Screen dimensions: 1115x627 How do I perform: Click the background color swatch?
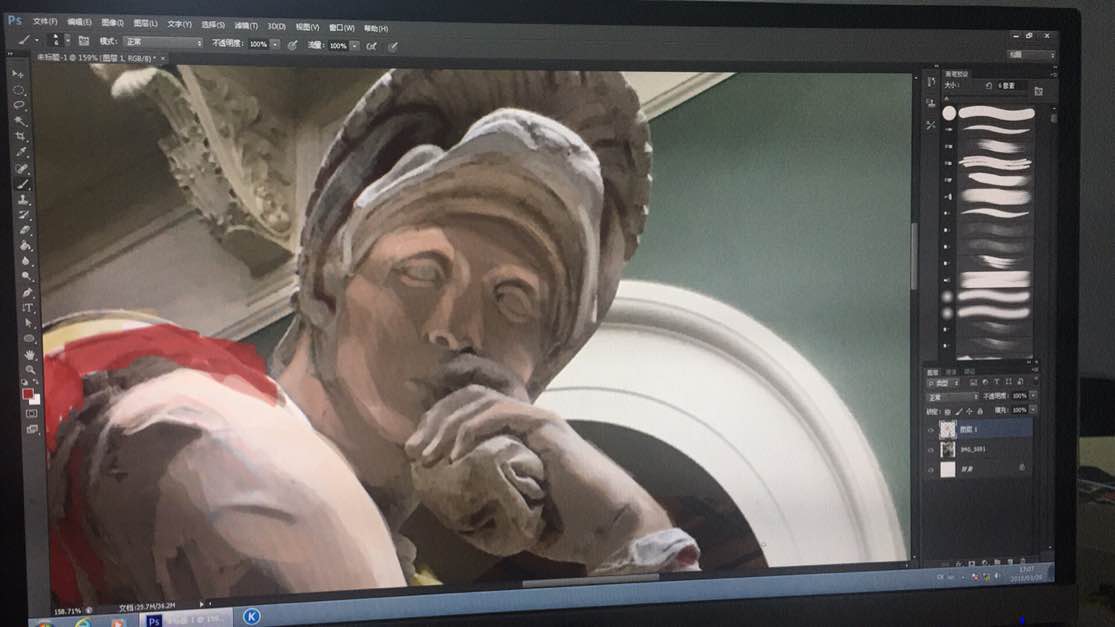tap(35, 400)
